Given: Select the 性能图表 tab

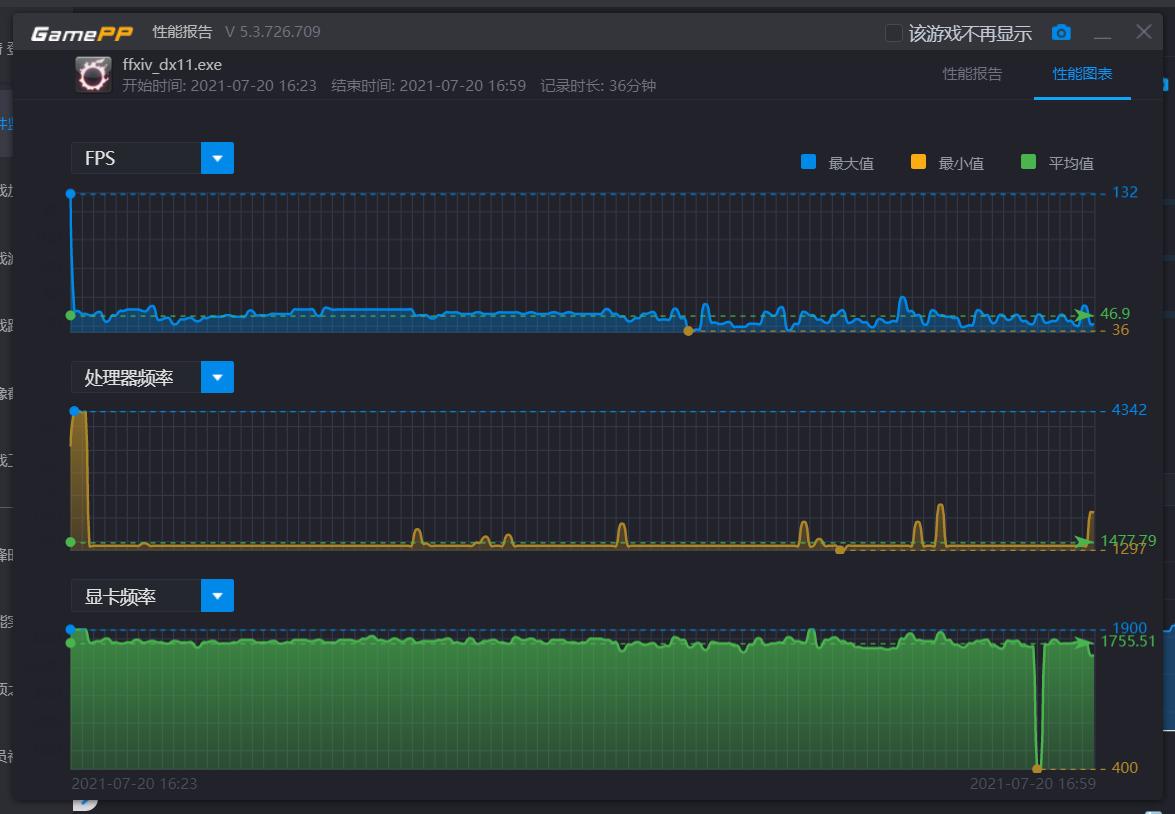Looking at the screenshot, I should tap(1082, 74).
